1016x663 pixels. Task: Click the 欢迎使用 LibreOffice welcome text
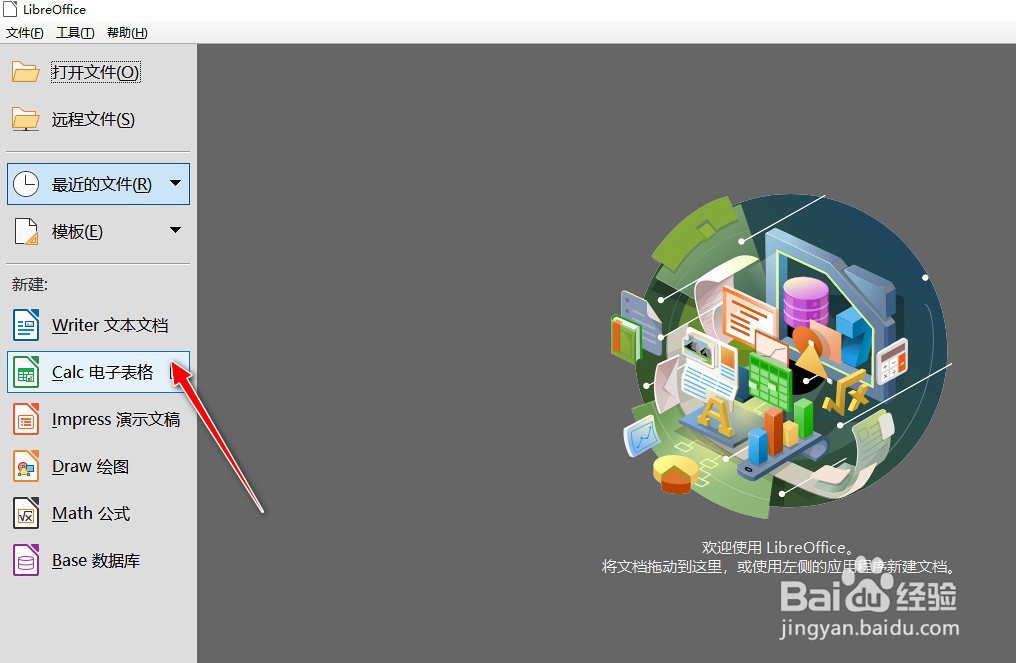(x=779, y=548)
